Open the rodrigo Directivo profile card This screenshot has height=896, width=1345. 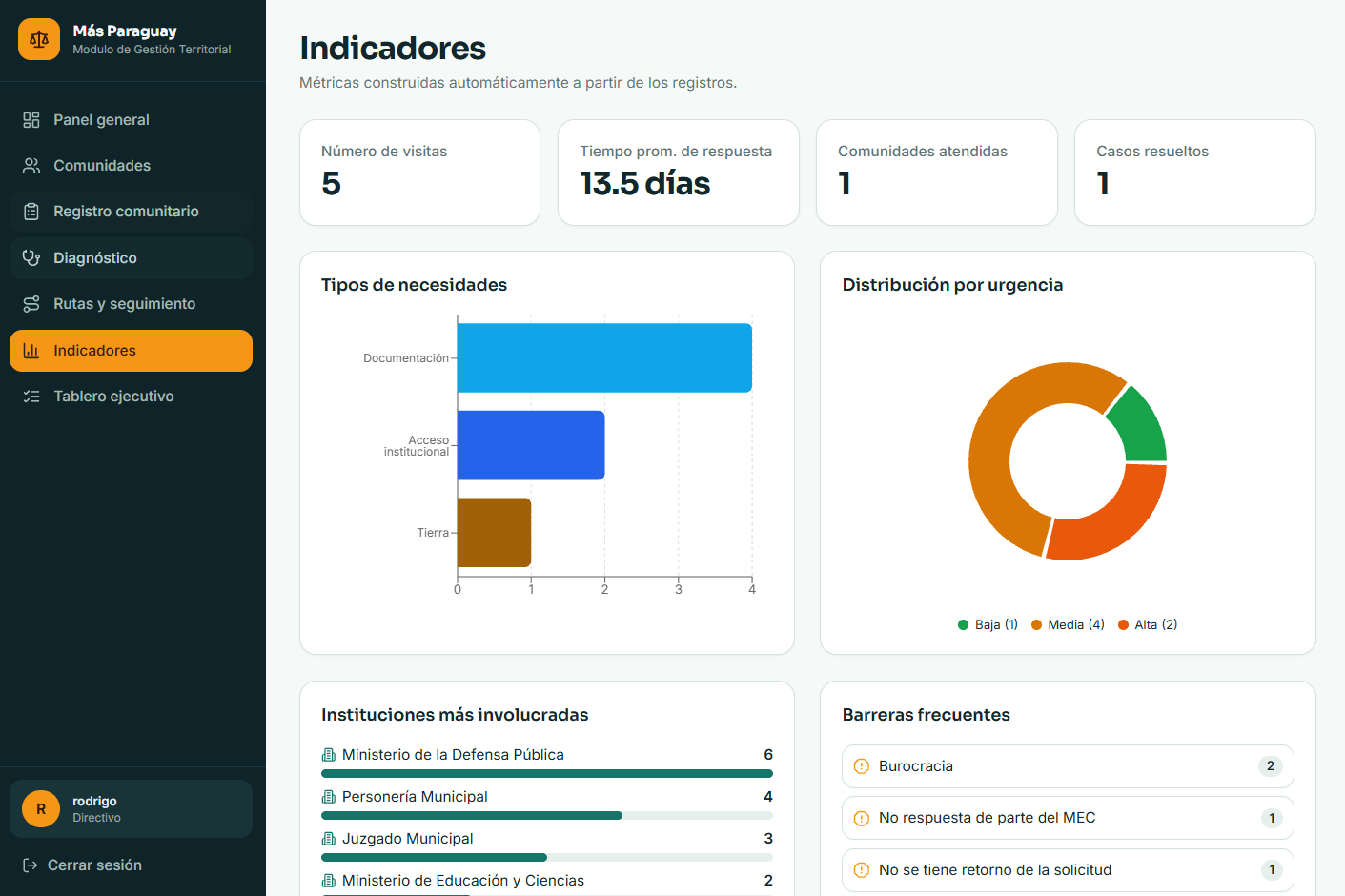(x=131, y=809)
